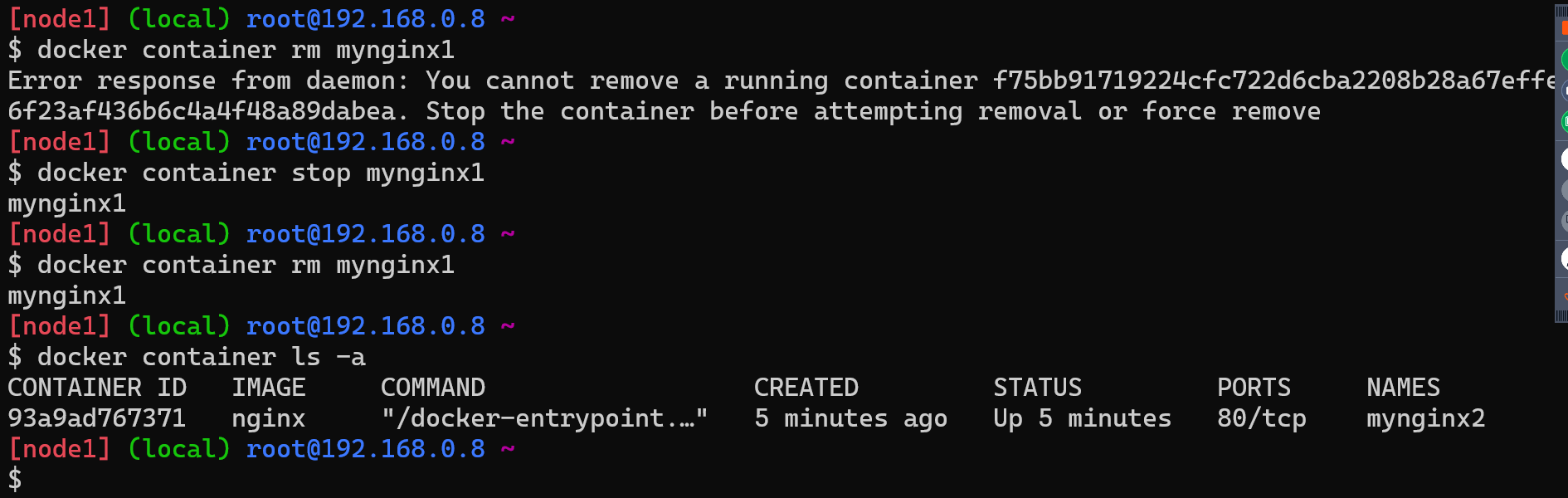Click the CREATED column header
Viewport: 1568px width, 498px height.
point(806,388)
